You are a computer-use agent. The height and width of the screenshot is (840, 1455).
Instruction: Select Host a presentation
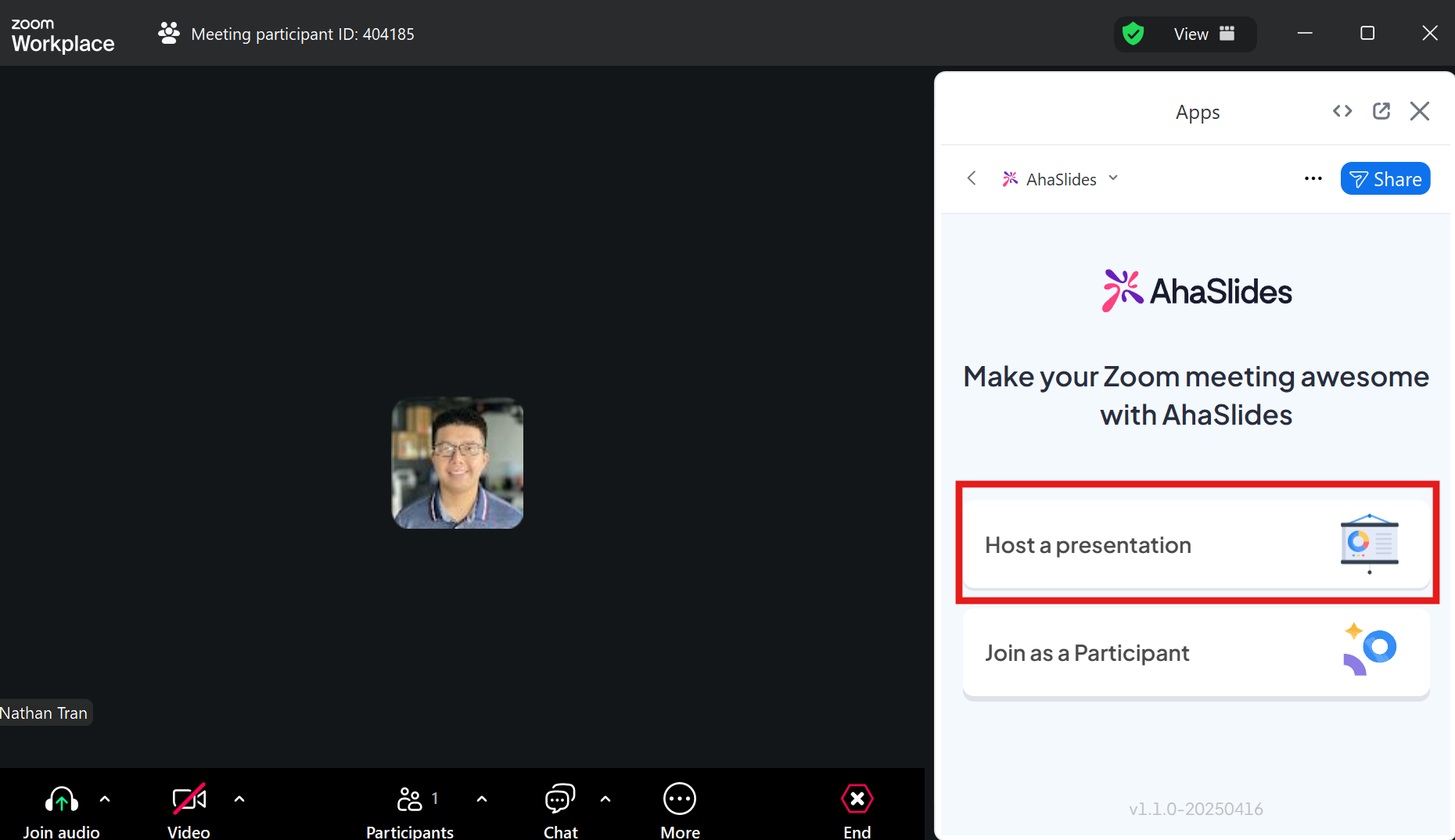point(1195,544)
